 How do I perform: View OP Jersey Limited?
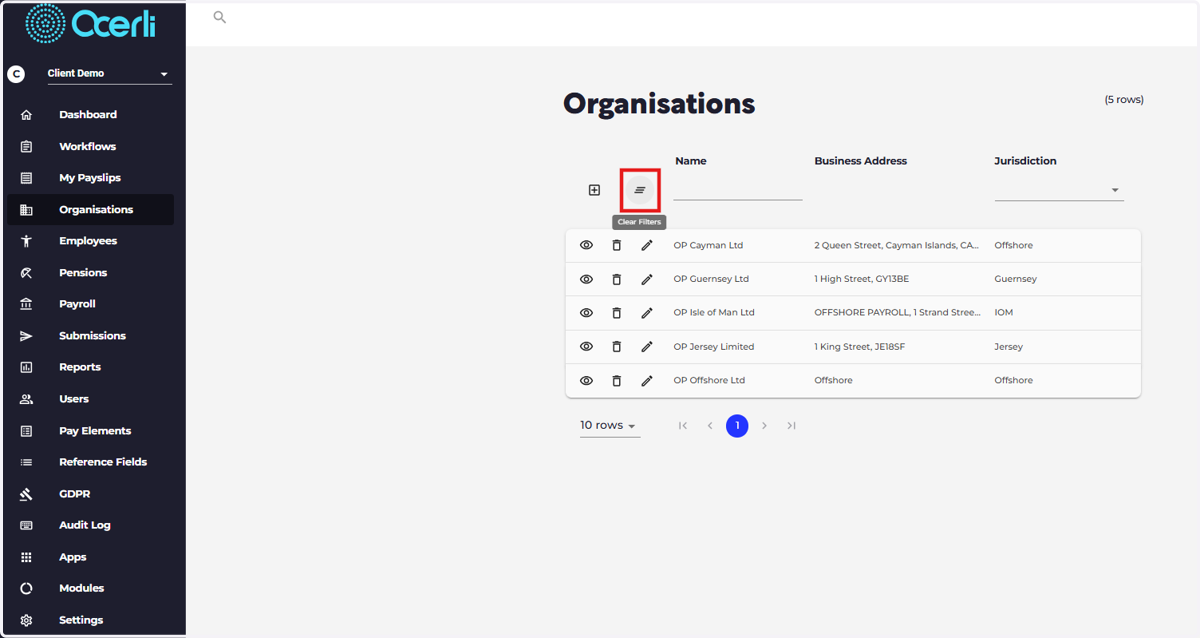click(587, 347)
